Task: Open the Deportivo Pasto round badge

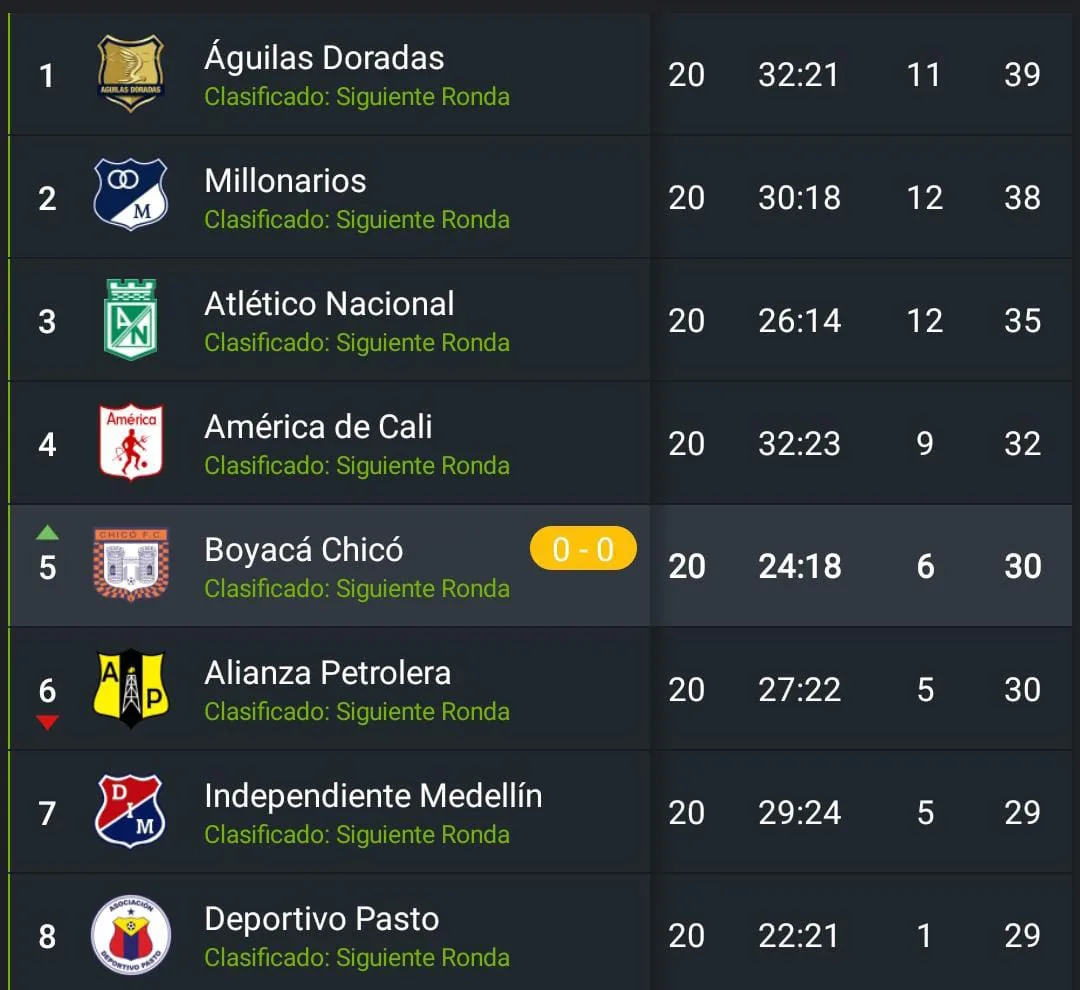Action: point(131,935)
